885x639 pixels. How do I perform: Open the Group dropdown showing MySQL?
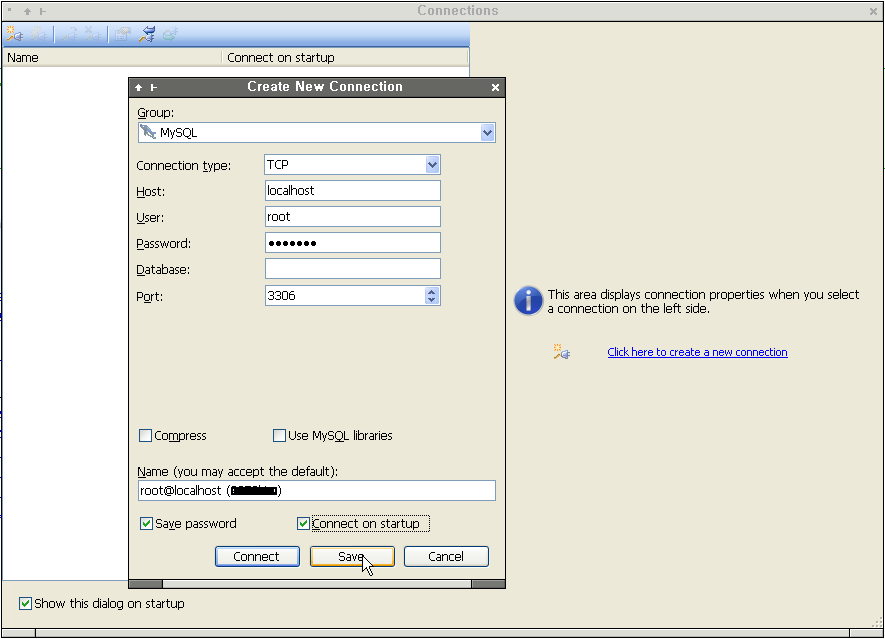487,133
